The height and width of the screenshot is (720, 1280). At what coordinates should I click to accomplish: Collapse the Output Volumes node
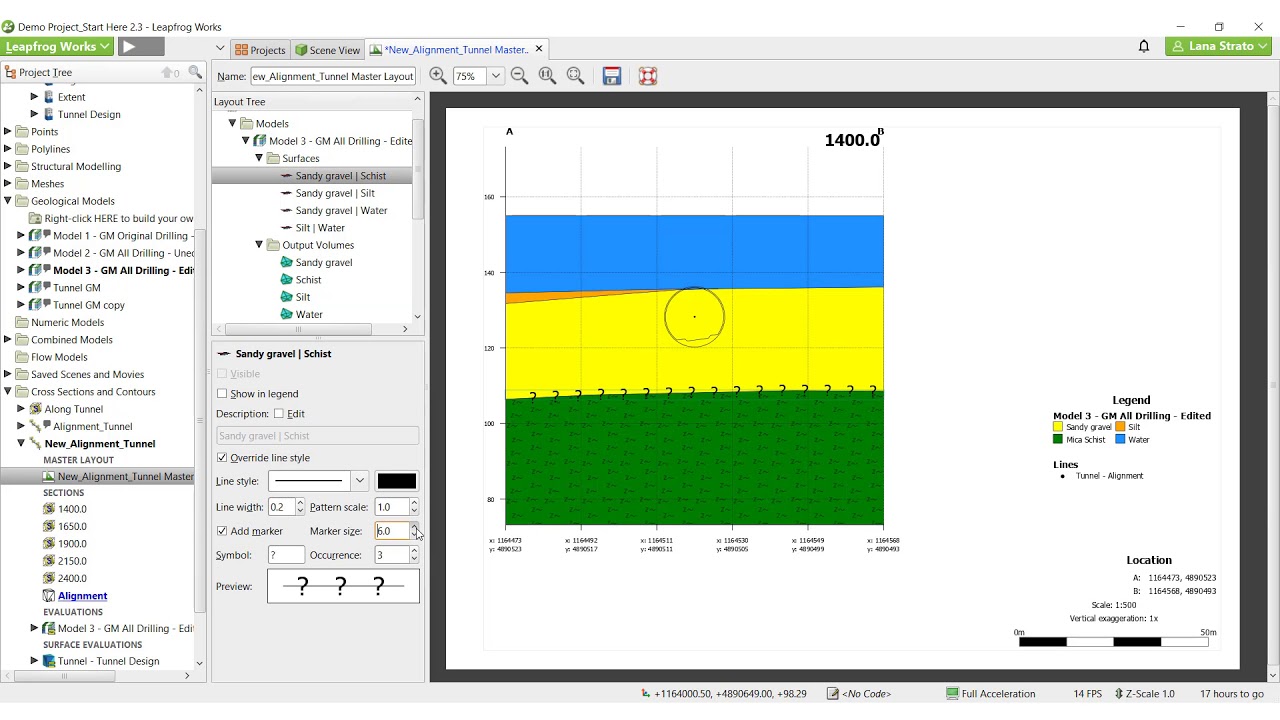tap(259, 245)
